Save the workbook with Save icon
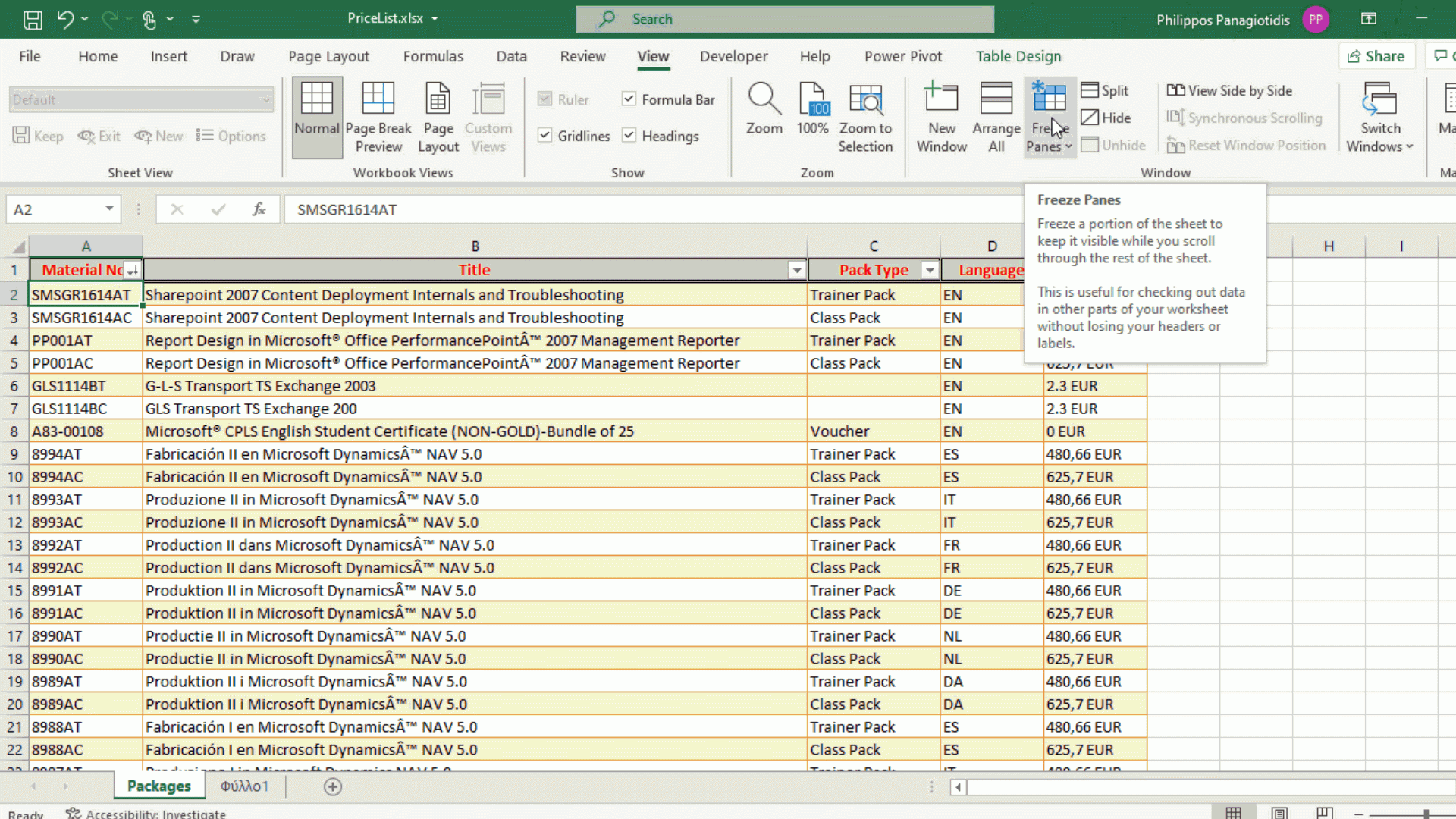The image size is (1456, 819). (x=33, y=20)
